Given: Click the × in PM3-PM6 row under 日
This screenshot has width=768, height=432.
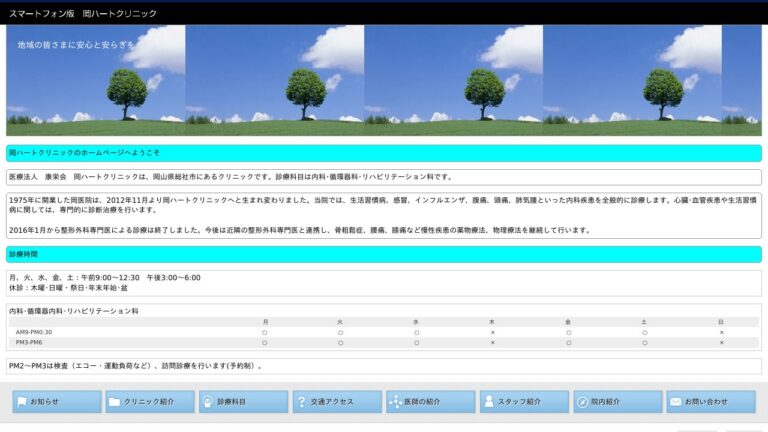Looking at the screenshot, I should pos(721,343).
